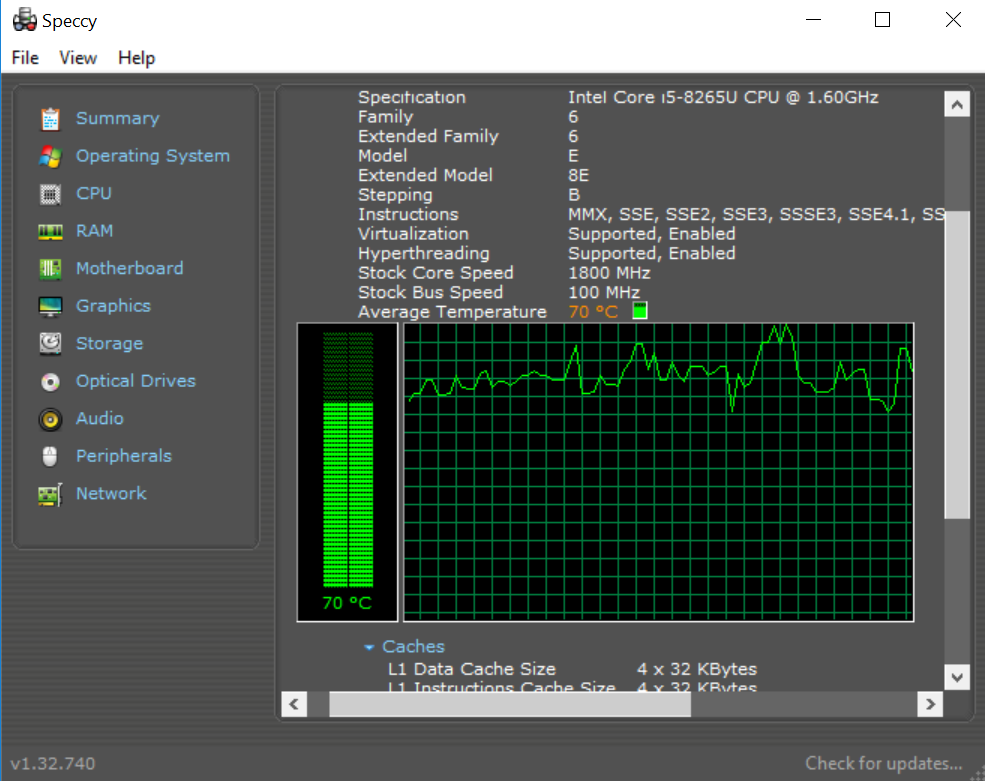Click the Stock Bus Speed 100 MHz value
Viewport: 985px width, 781px height.
[x=604, y=292]
